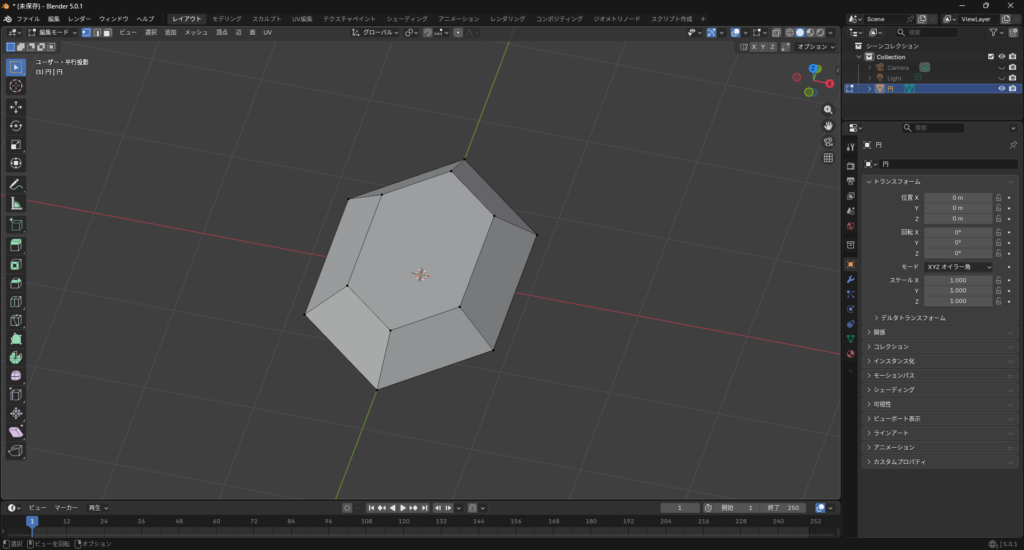Hide the 円 object with eye icon

[1001, 88]
